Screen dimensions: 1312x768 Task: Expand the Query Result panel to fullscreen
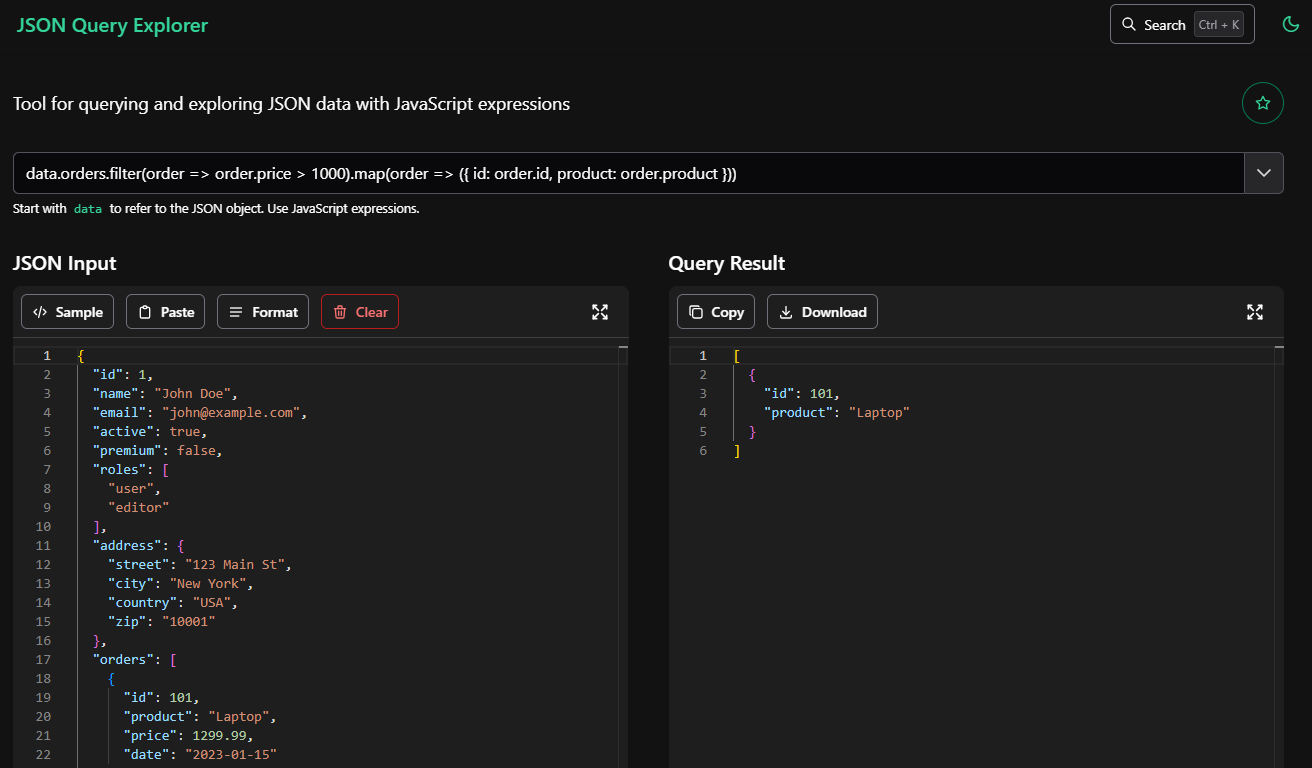(1255, 312)
